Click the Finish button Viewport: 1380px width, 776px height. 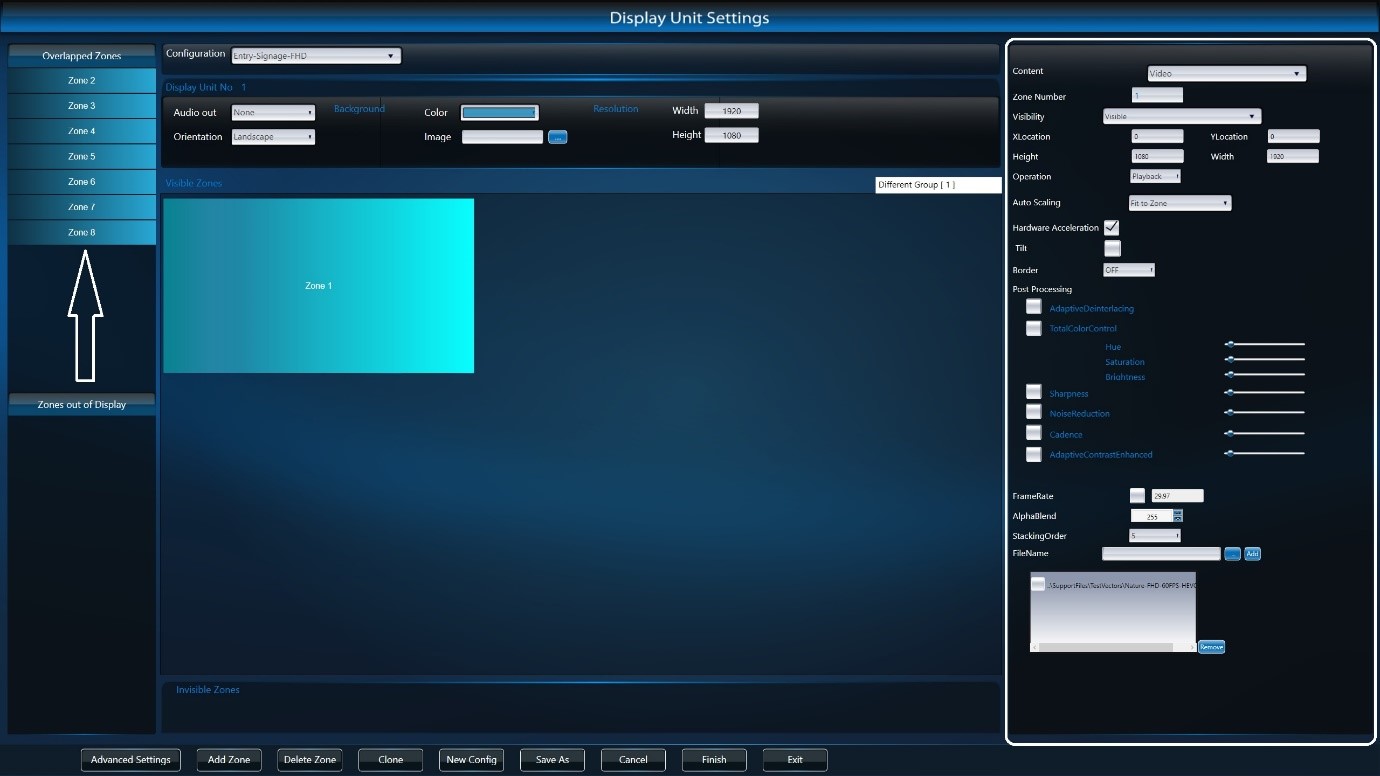tap(714, 760)
